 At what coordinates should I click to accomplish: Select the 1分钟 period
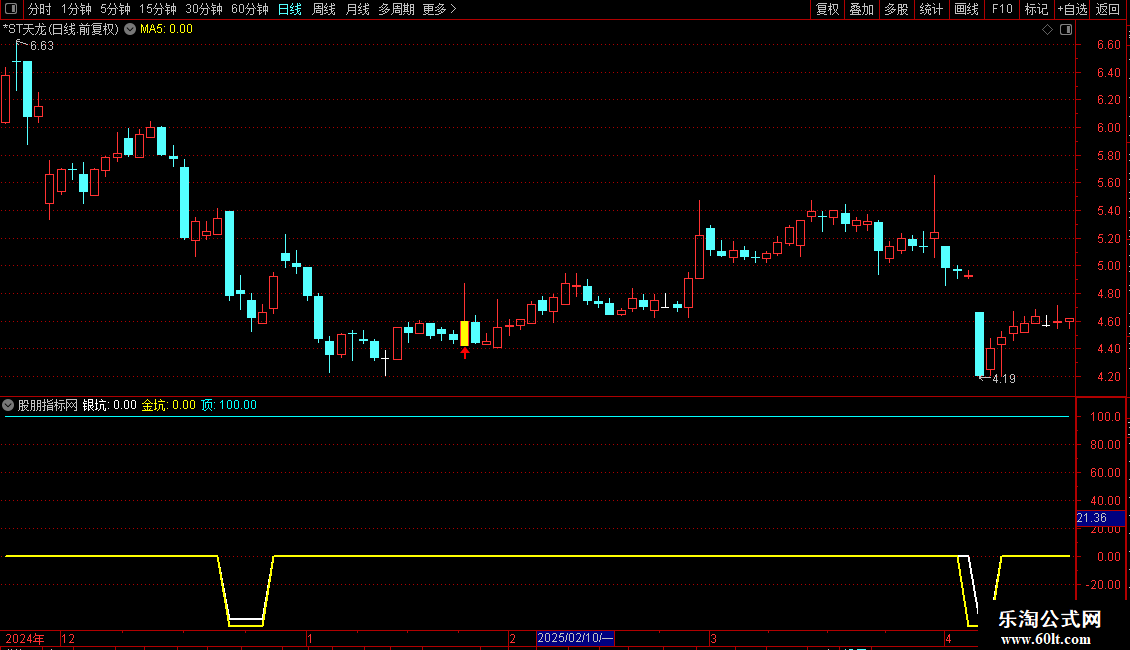pyautogui.click(x=76, y=9)
